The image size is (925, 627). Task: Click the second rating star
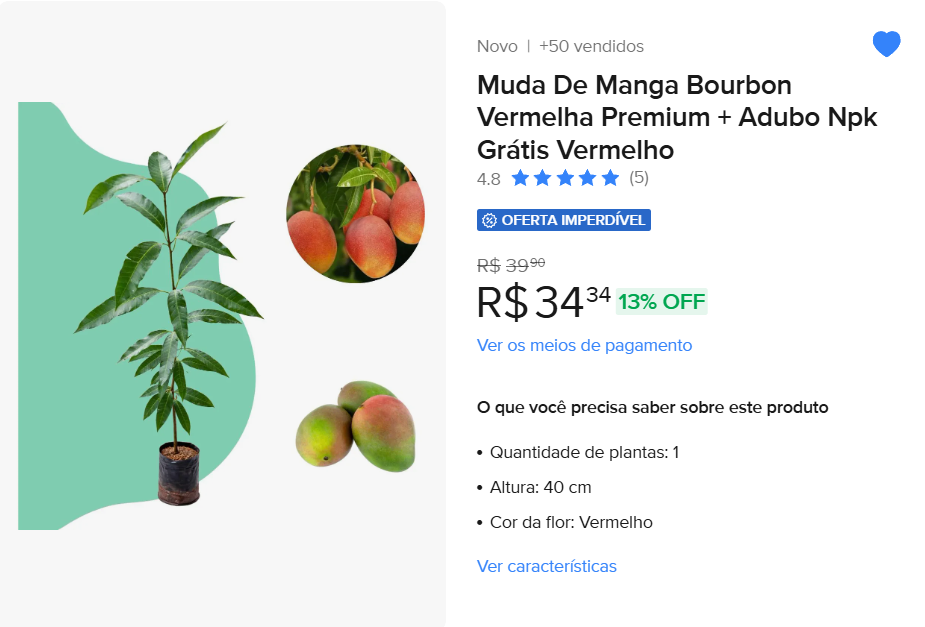(543, 179)
